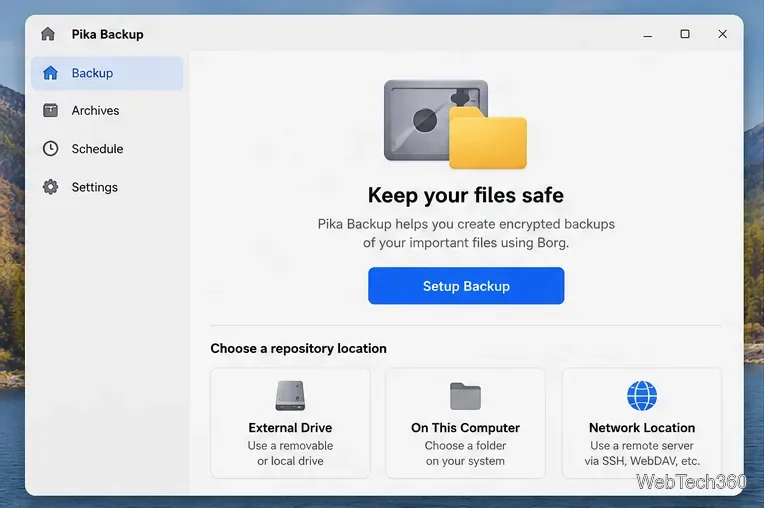Image resolution: width=764 pixels, height=508 pixels.
Task: Click the 'Choose a repository location' heading
Action: 299,349
